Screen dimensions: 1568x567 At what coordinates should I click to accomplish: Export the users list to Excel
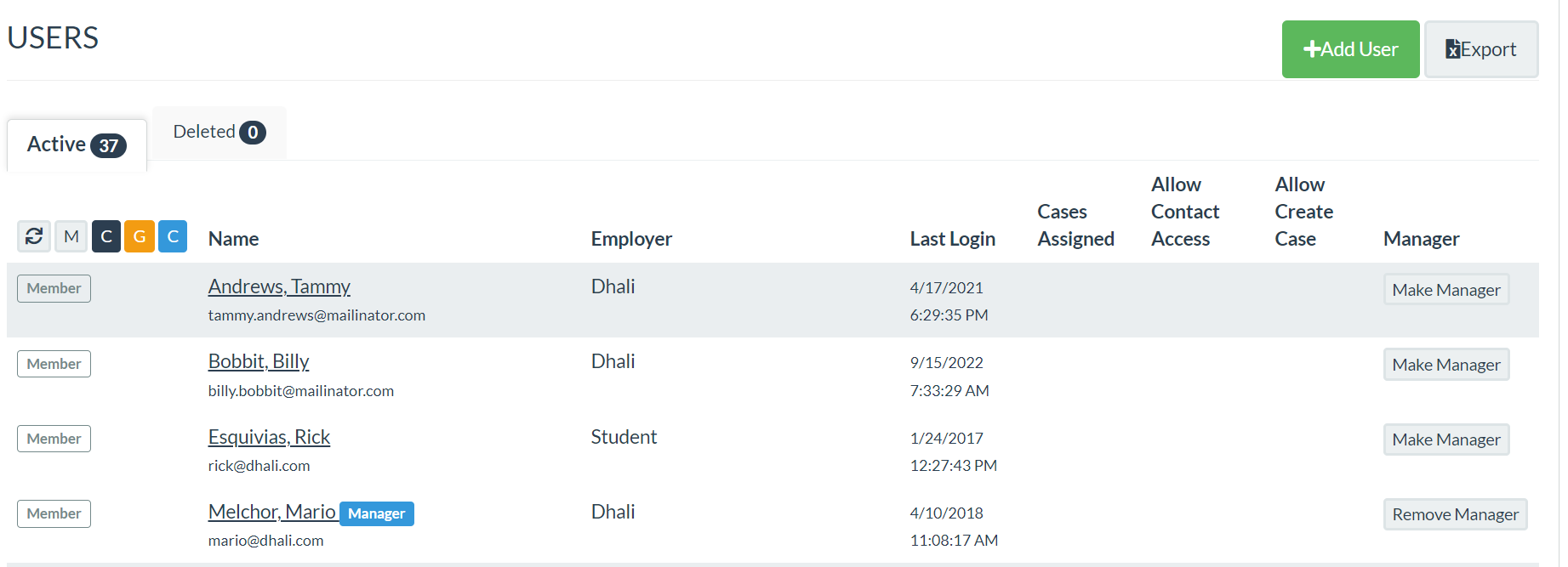click(x=1480, y=49)
